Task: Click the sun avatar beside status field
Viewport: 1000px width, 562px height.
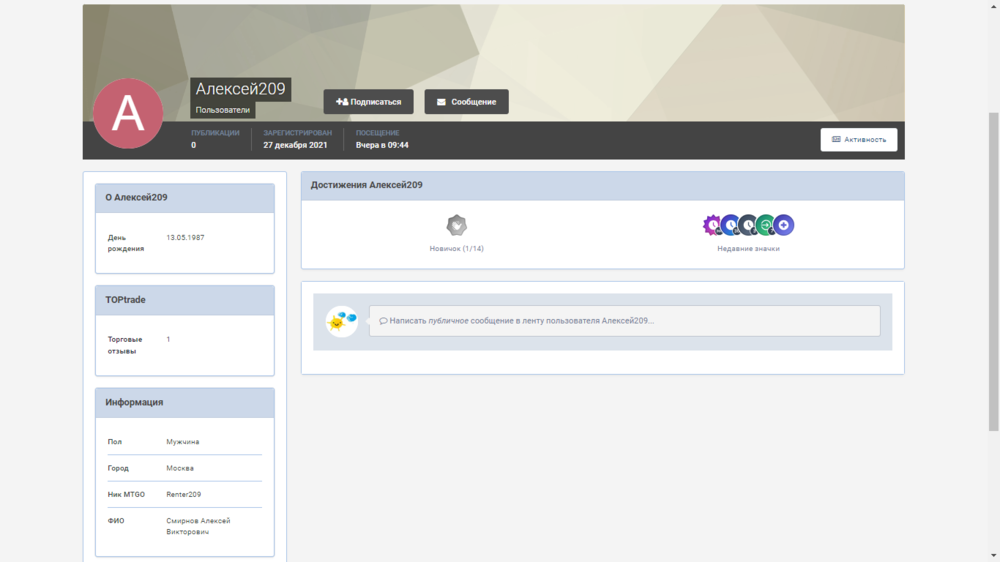Action: (341, 321)
